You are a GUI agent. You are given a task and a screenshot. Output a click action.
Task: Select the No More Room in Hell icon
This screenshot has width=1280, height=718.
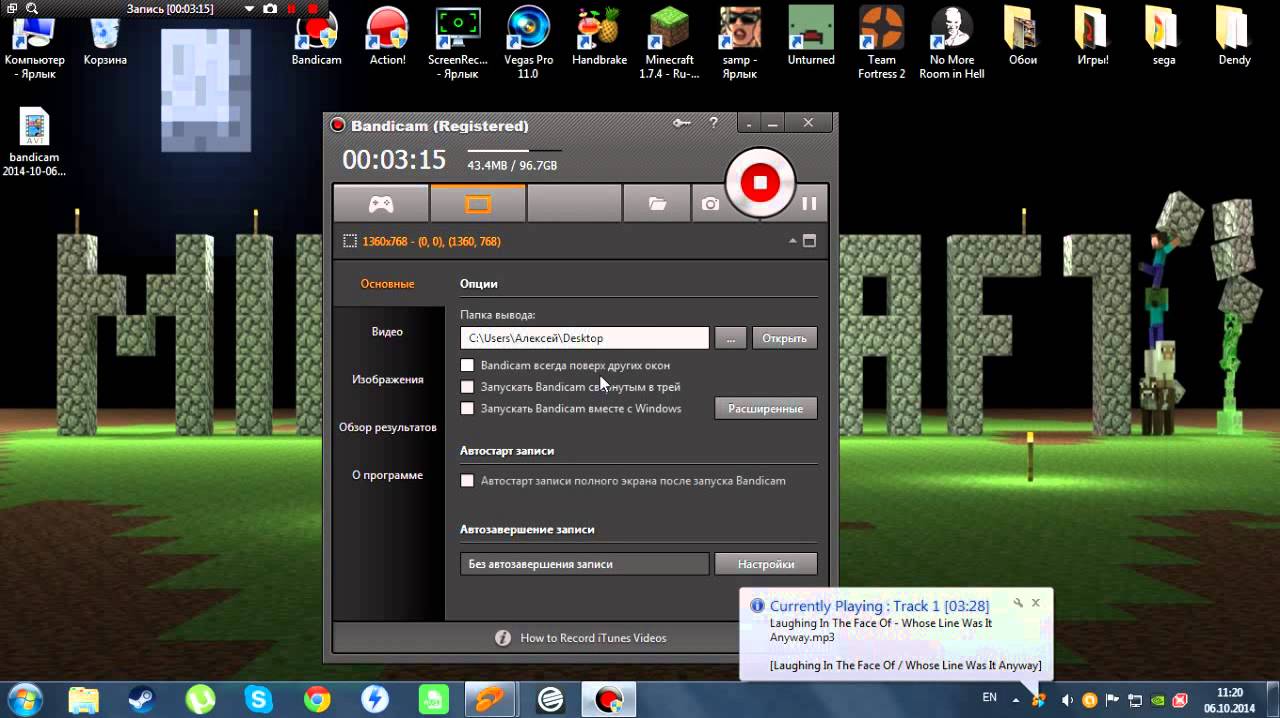pos(952,44)
